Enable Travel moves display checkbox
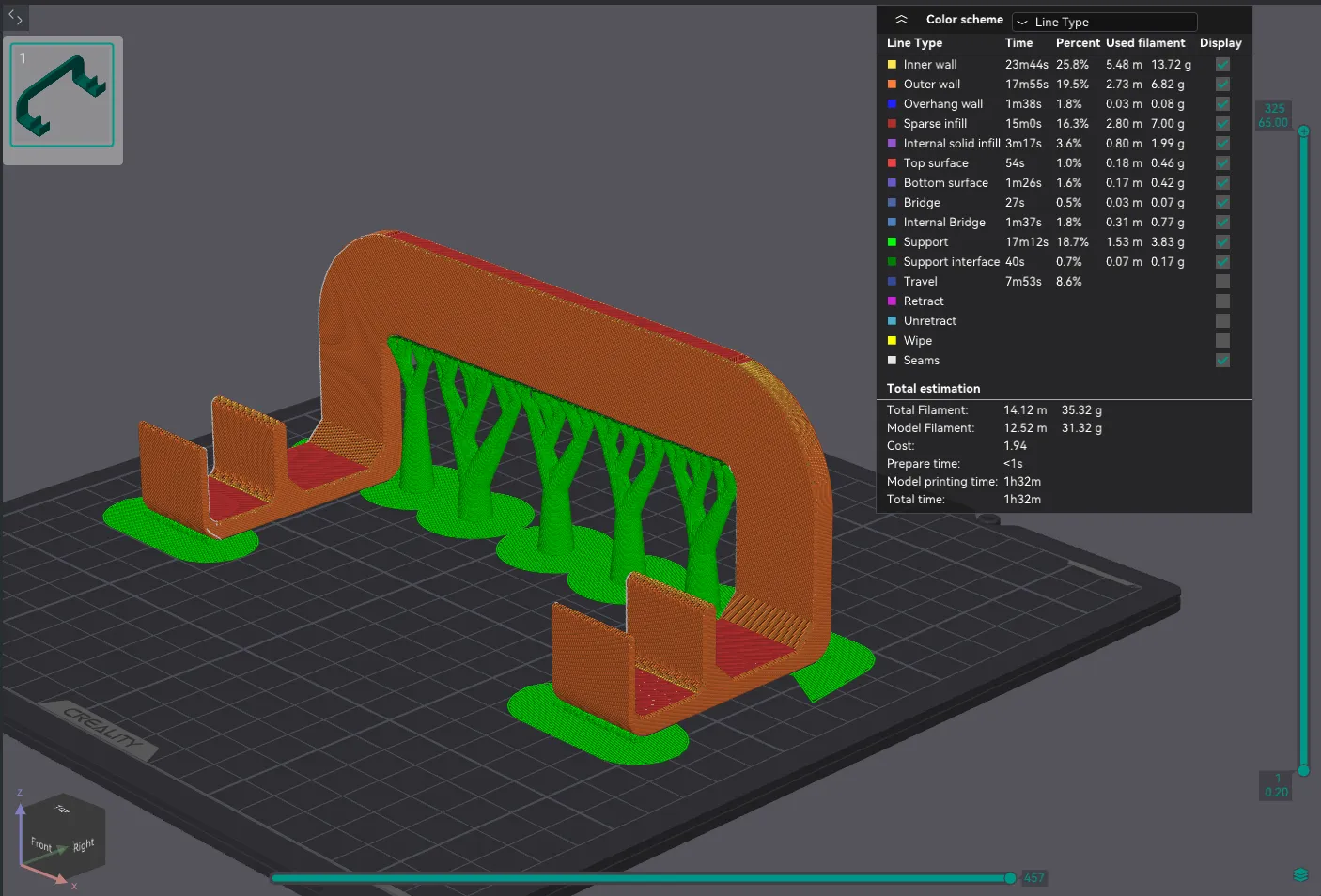 1222,282
